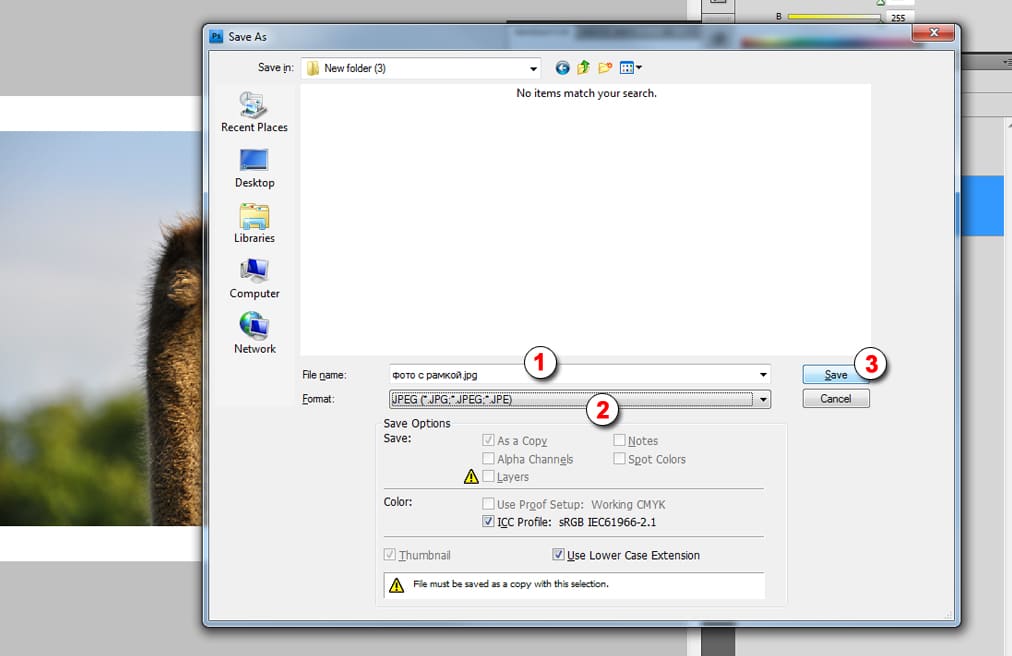Open the Format dropdown list
The image size is (1012, 656).
(x=764, y=399)
